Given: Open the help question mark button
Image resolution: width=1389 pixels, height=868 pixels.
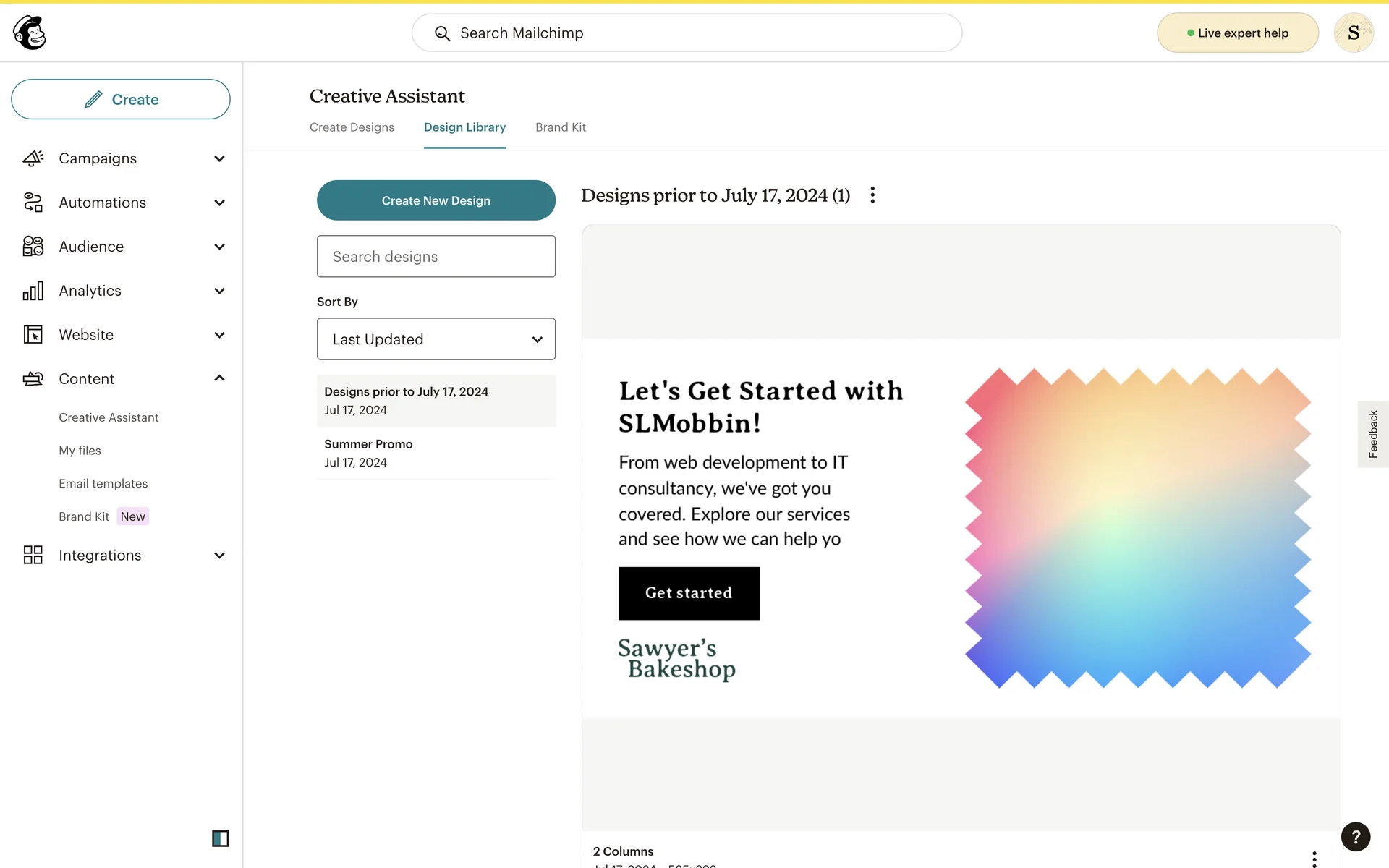Looking at the screenshot, I should coord(1355,837).
